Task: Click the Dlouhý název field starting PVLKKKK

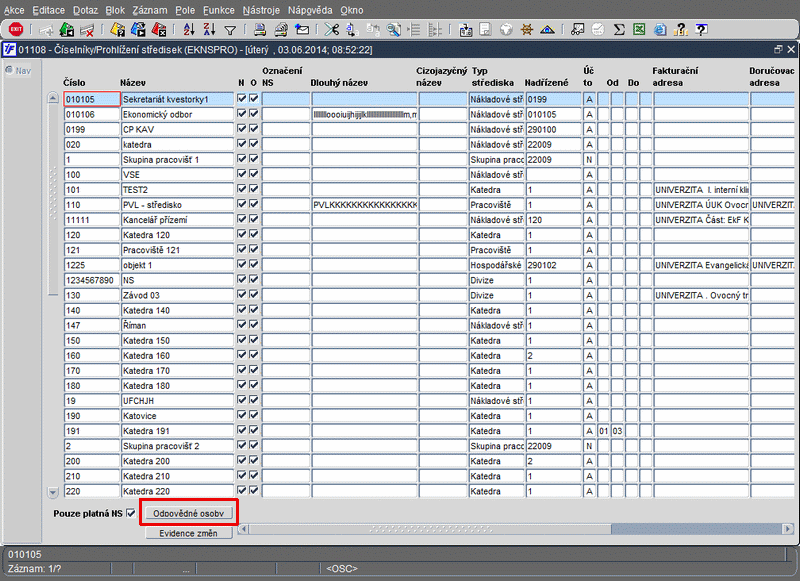Action: (x=364, y=205)
